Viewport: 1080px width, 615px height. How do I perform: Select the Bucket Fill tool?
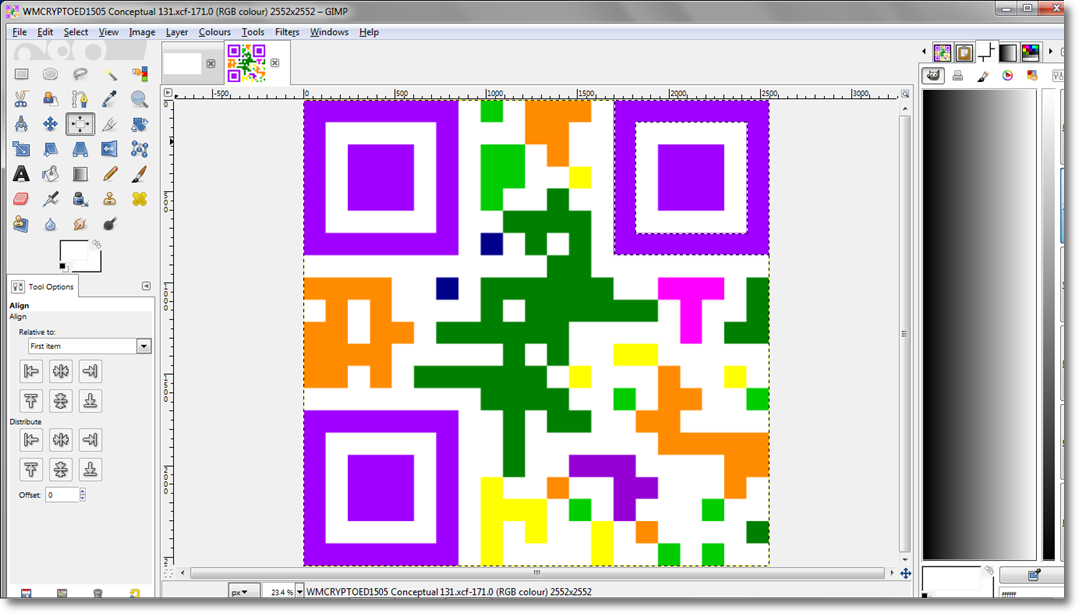50,174
